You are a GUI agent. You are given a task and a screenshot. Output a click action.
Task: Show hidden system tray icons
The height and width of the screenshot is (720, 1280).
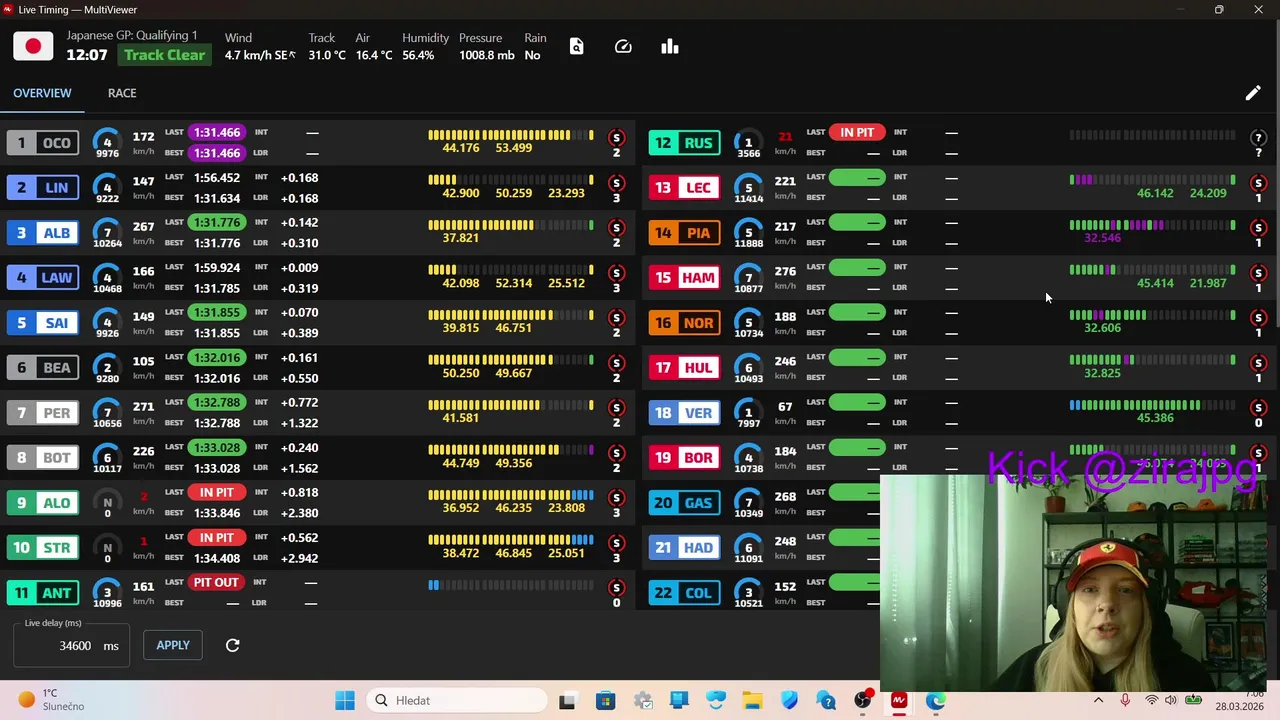click(x=1098, y=700)
